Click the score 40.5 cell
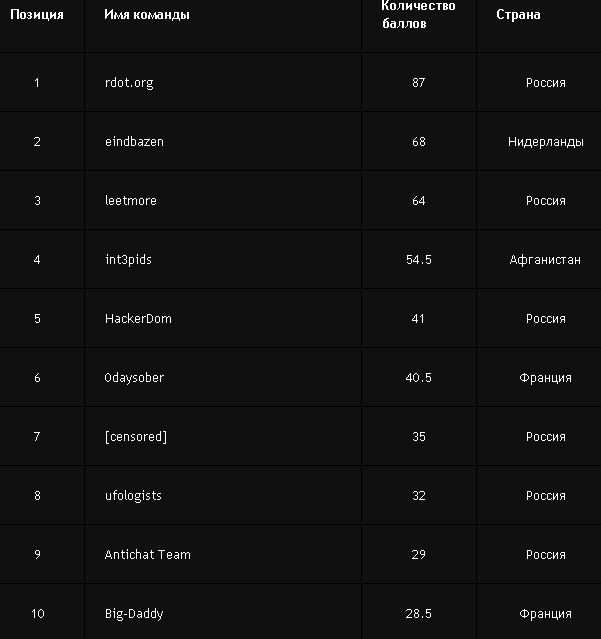This screenshot has height=639, width=601. (418, 378)
